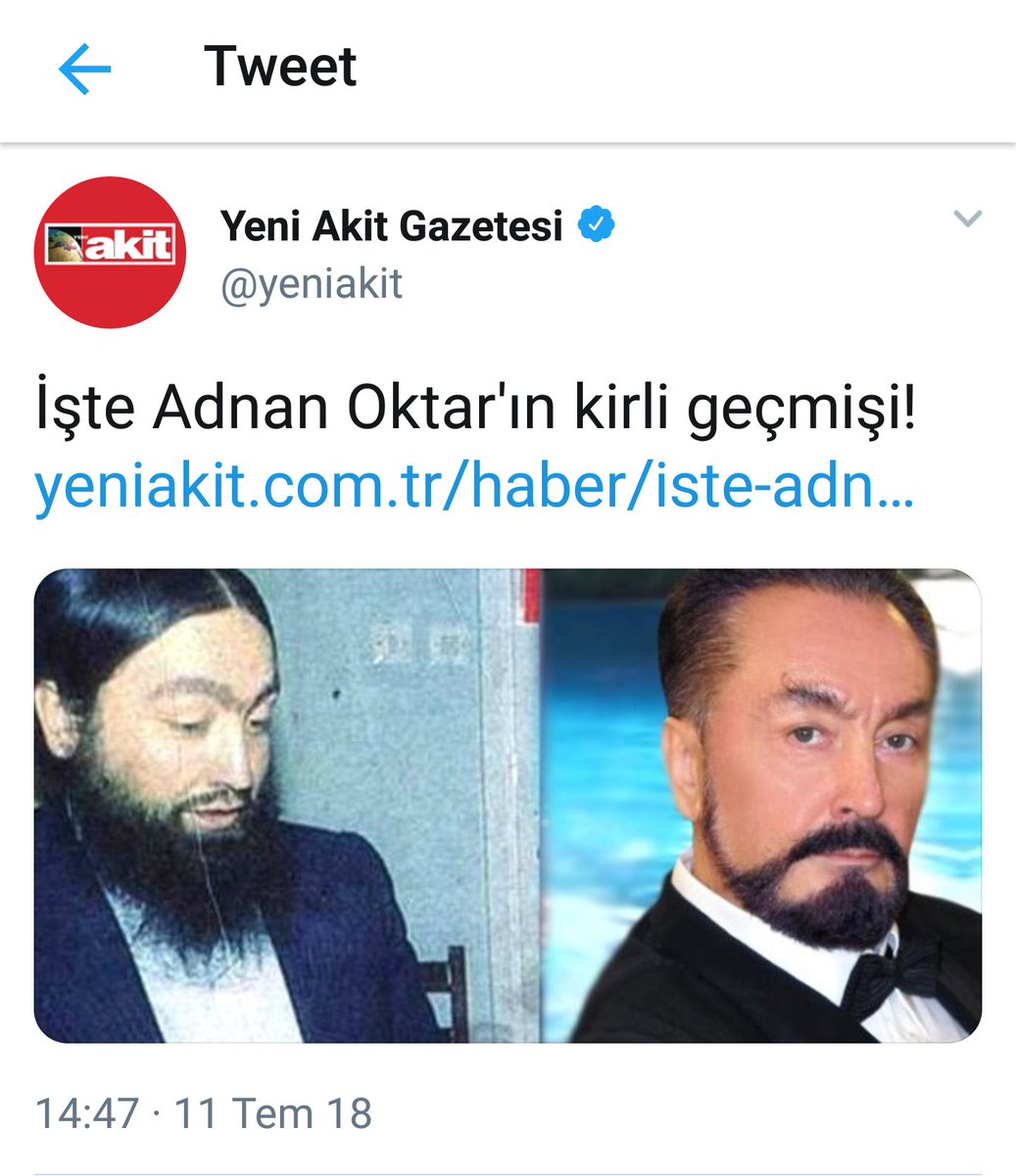Click the small bird emblem in the akit logo
This screenshot has width=1016, height=1176.
click(x=68, y=242)
